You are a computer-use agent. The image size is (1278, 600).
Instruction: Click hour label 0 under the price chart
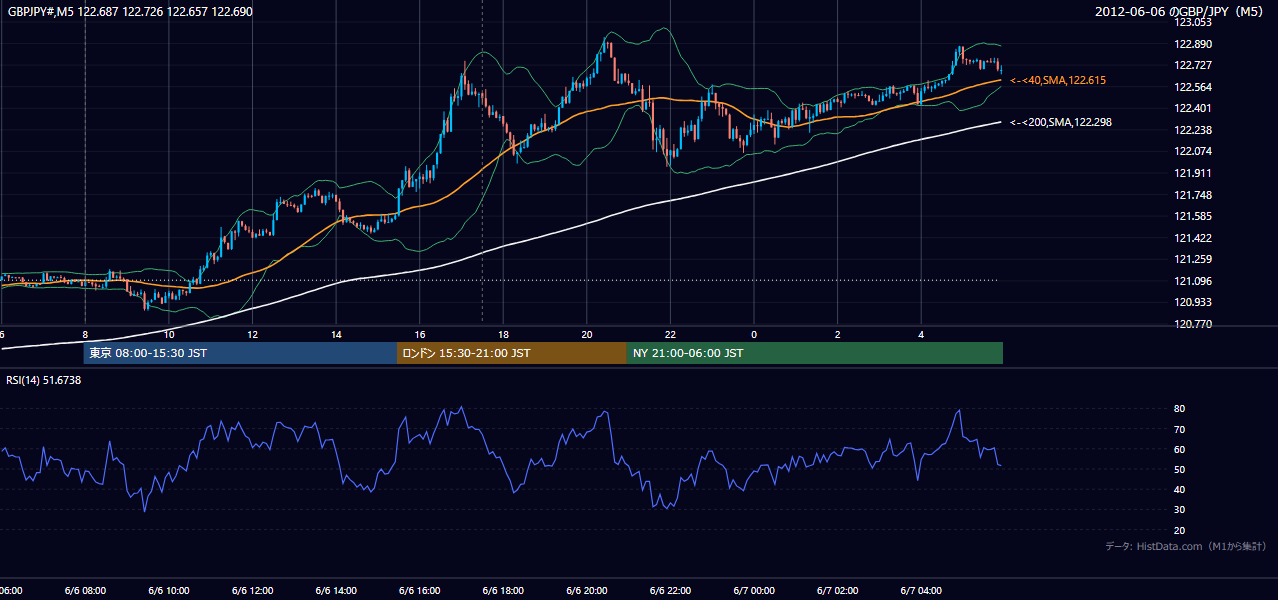[754, 335]
